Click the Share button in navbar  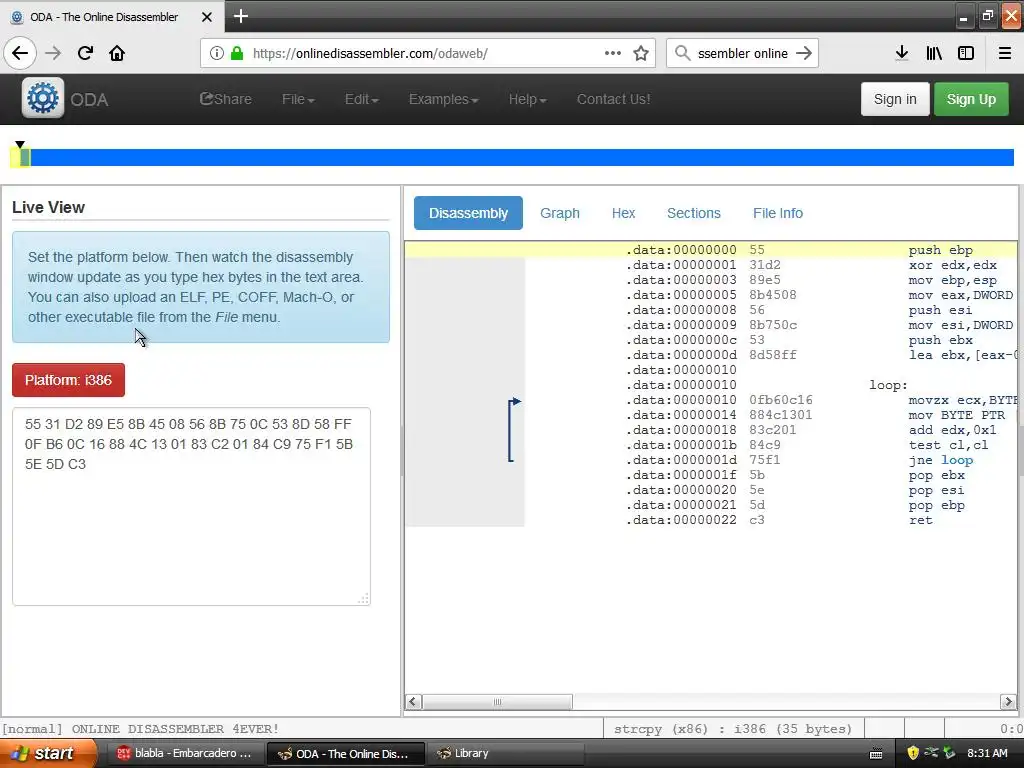coord(226,99)
